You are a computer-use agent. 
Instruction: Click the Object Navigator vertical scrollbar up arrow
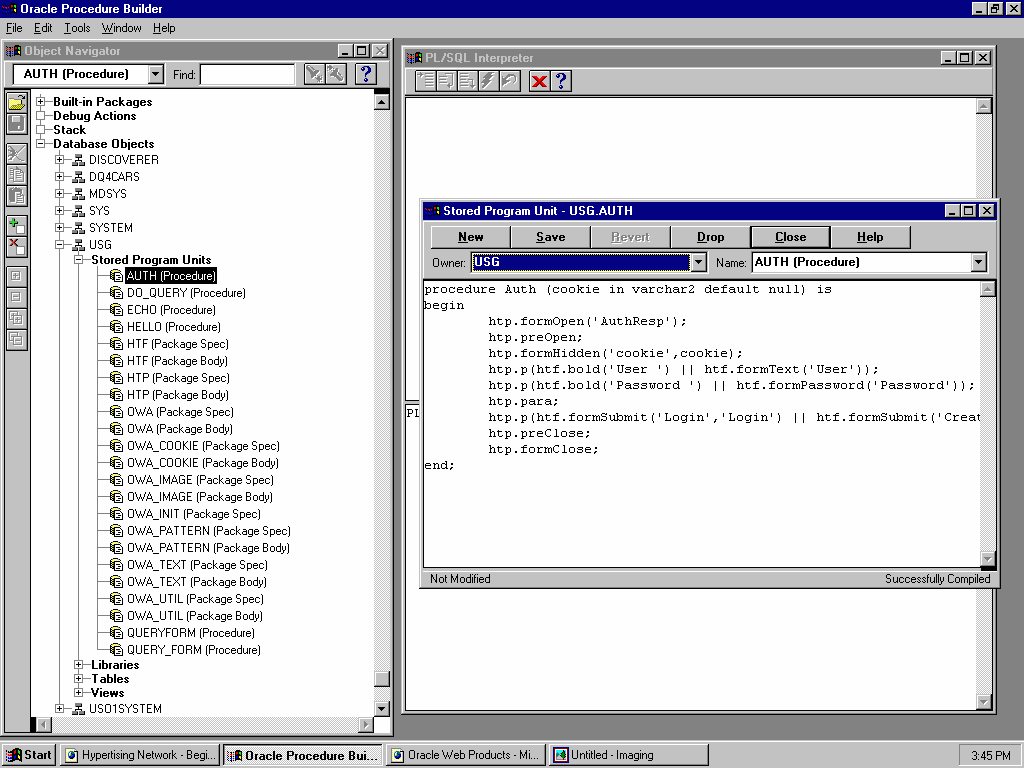[x=382, y=102]
